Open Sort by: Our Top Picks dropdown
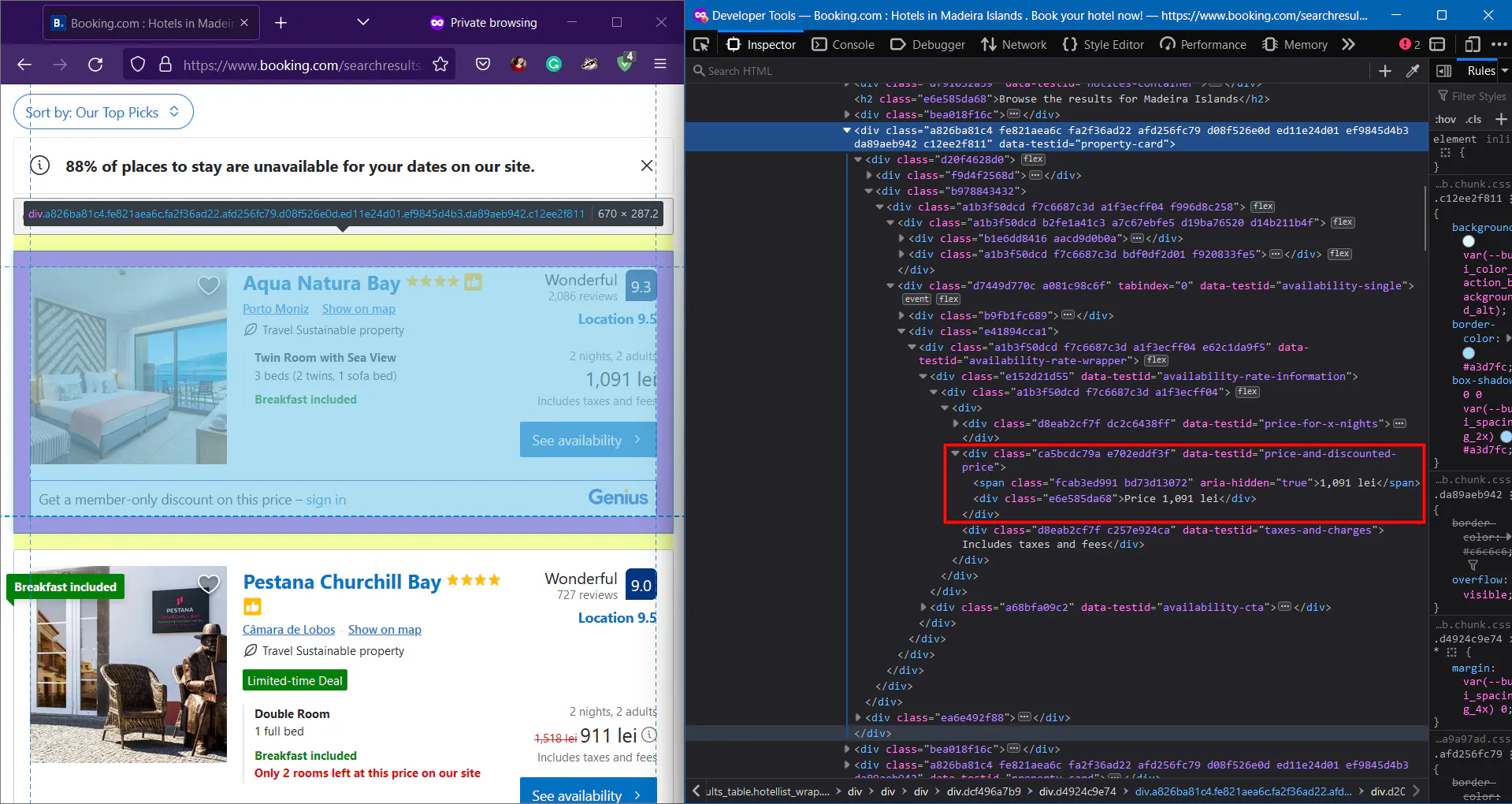1512x804 pixels. click(x=103, y=112)
